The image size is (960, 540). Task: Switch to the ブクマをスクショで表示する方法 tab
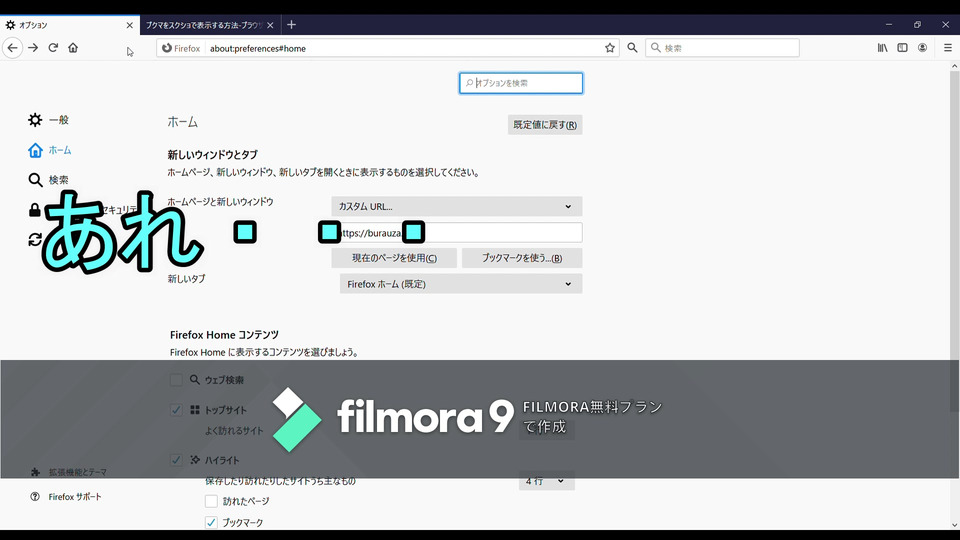coord(210,25)
